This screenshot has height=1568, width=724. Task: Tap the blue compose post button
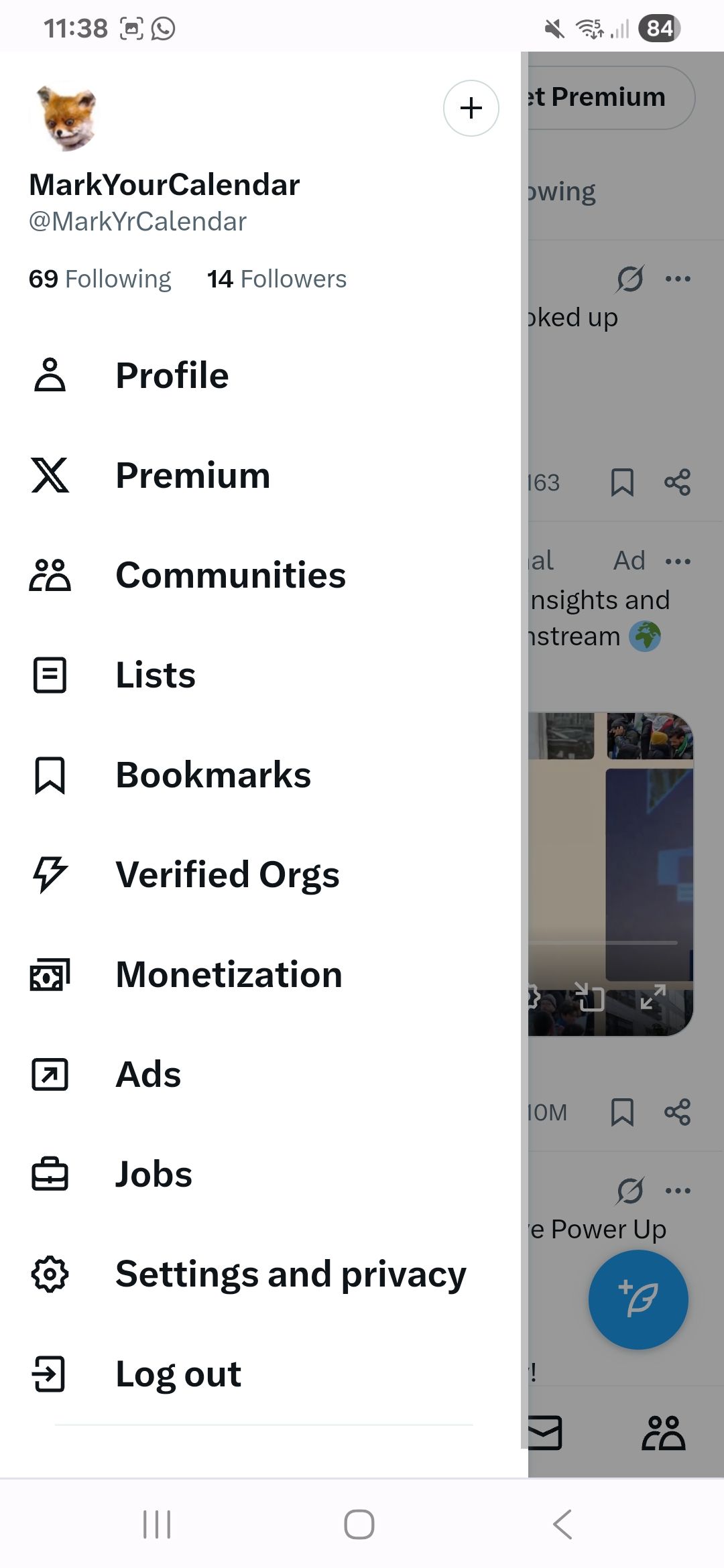click(x=638, y=1299)
